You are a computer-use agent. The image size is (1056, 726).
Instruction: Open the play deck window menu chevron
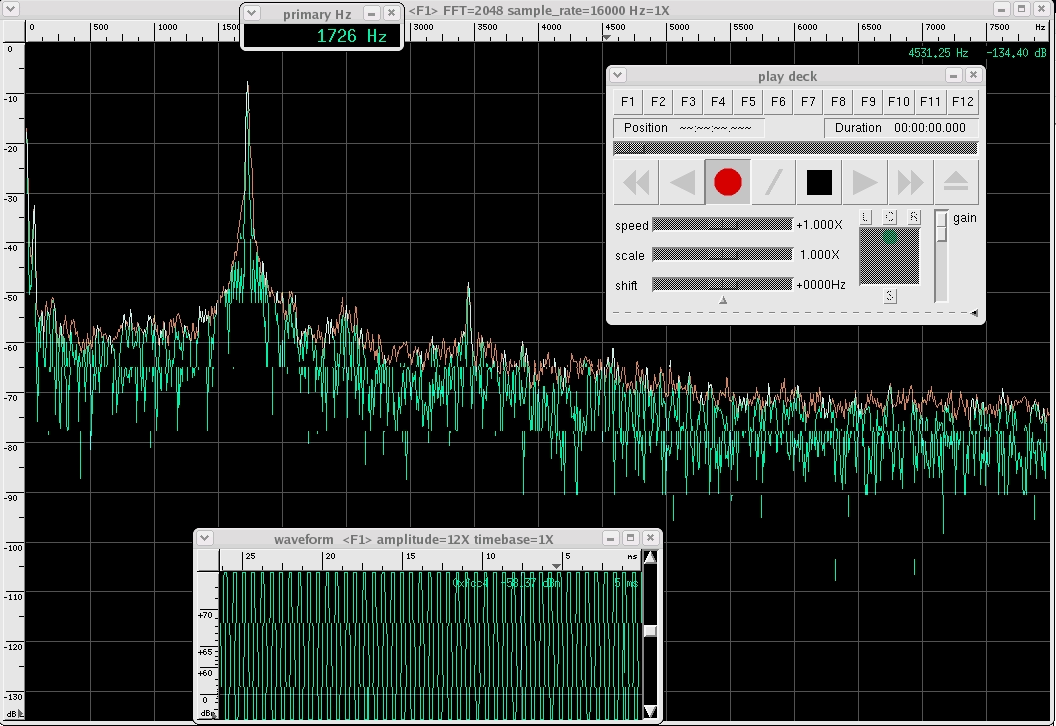pyautogui.click(x=618, y=76)
